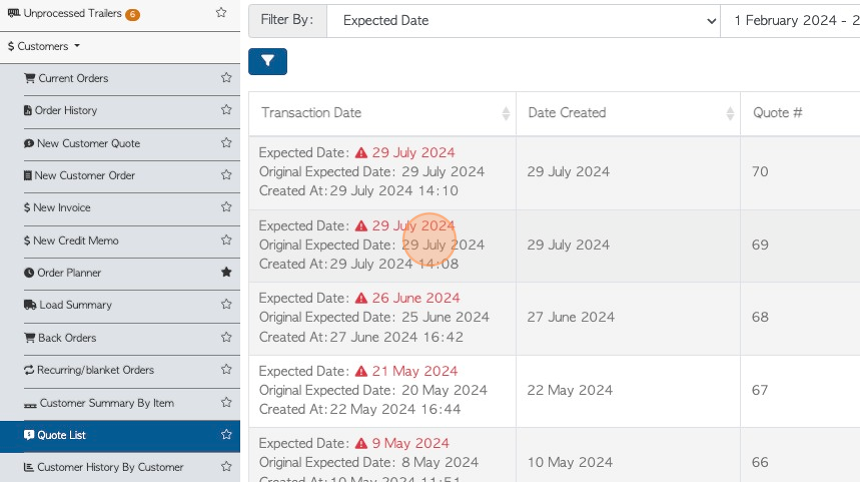
Task: Star the Load Summary menu item
Action: pos(226,304)
